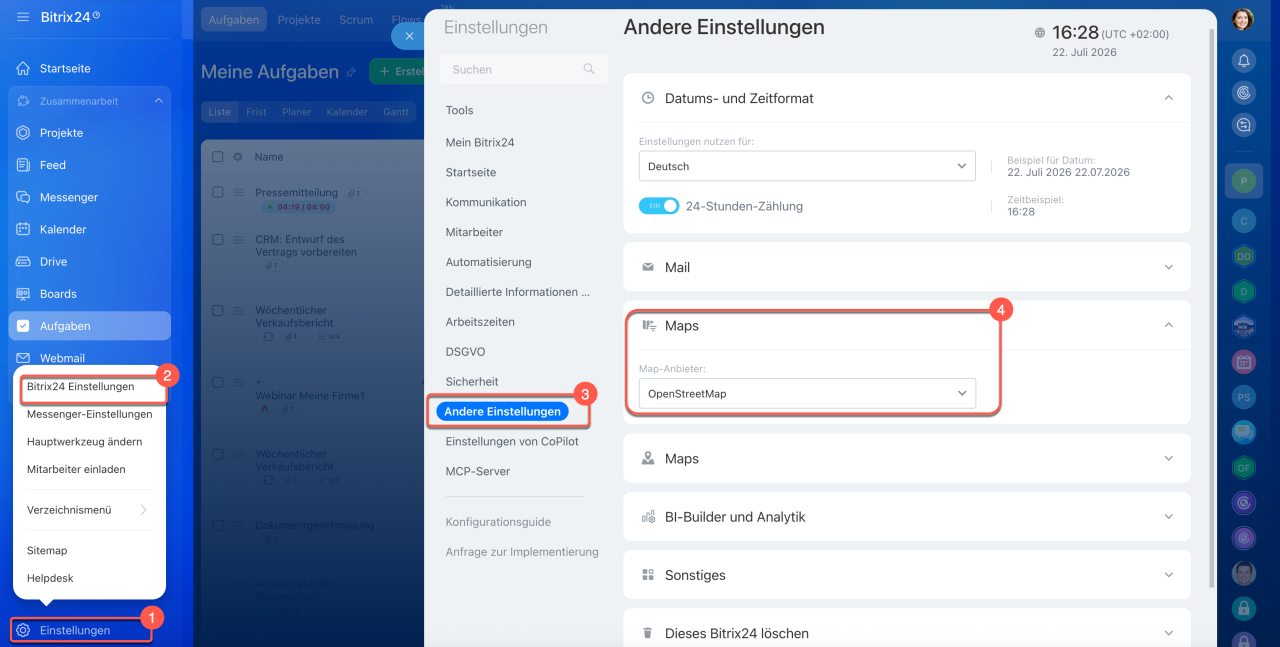
Task: Open the DD hexagon chat avatar
Action: [1244, 256]
